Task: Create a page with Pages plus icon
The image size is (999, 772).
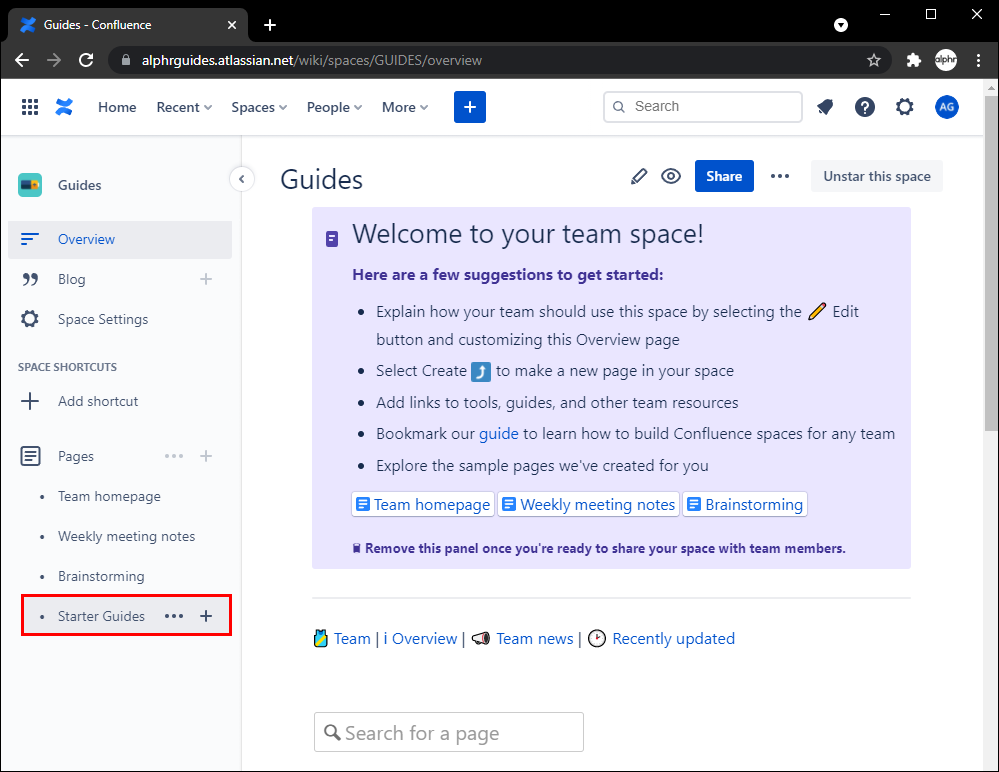Action: pos(206,456)
